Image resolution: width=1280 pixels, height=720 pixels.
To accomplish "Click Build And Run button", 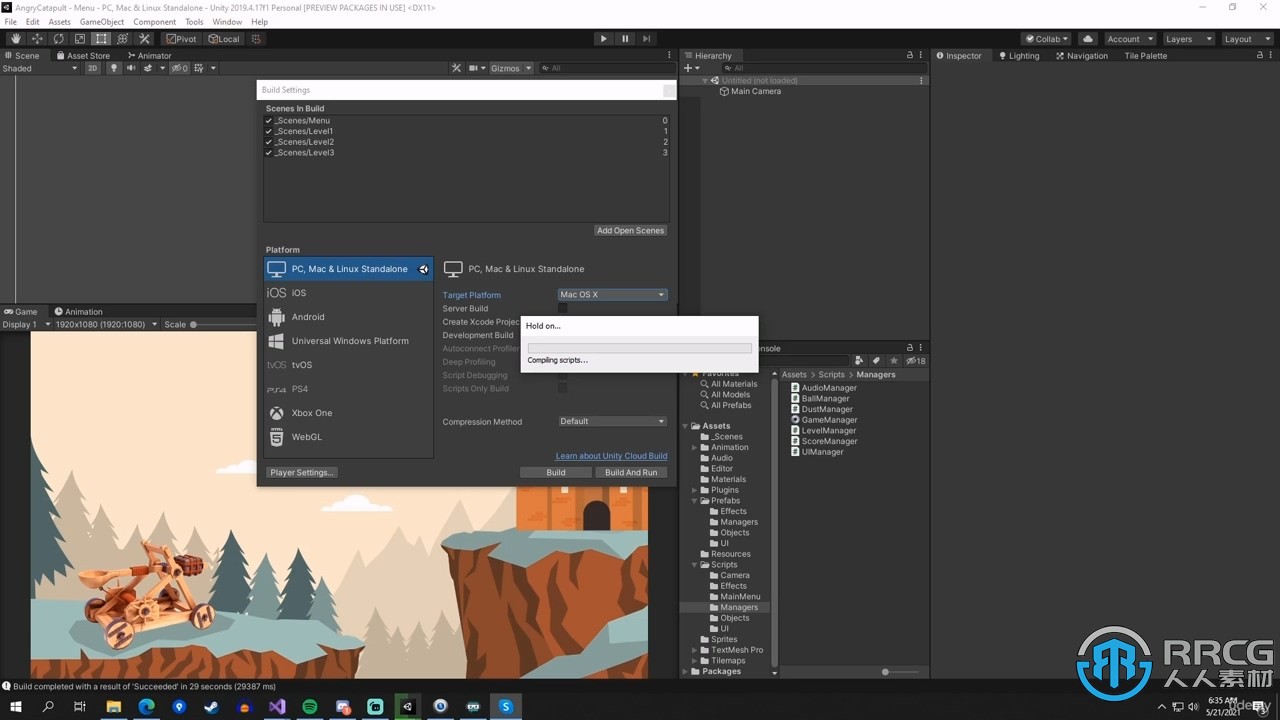I will tap(631, 472).
